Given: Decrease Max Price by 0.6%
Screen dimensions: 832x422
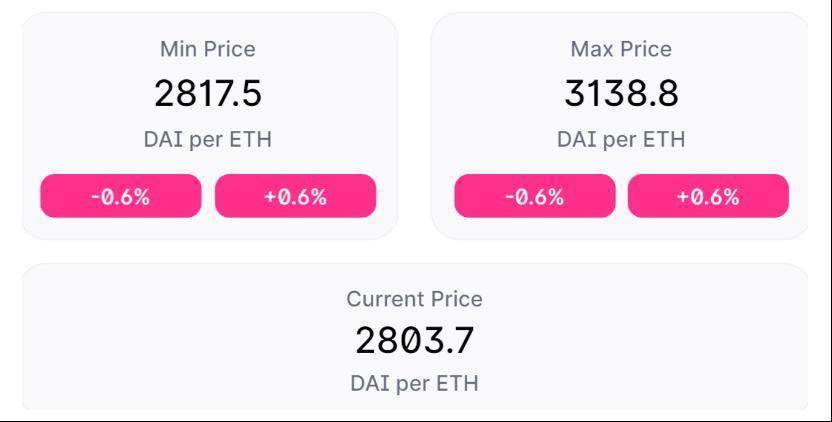Looking at the screenshot, I should (534, 196).
